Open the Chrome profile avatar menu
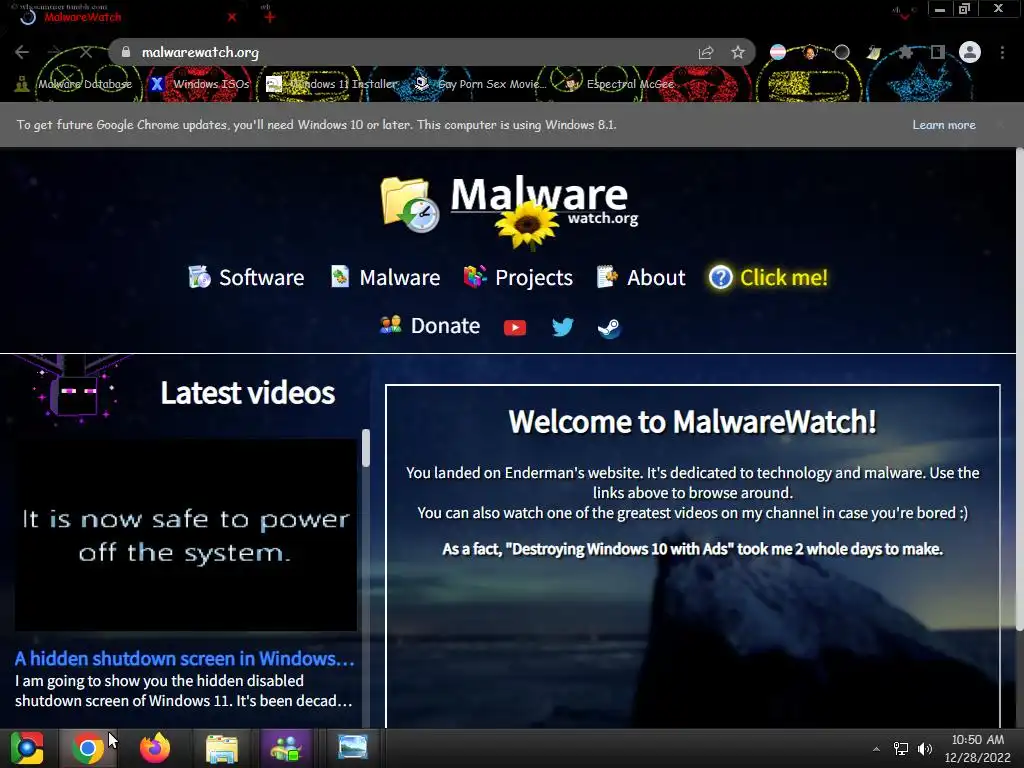 point(970,52)
